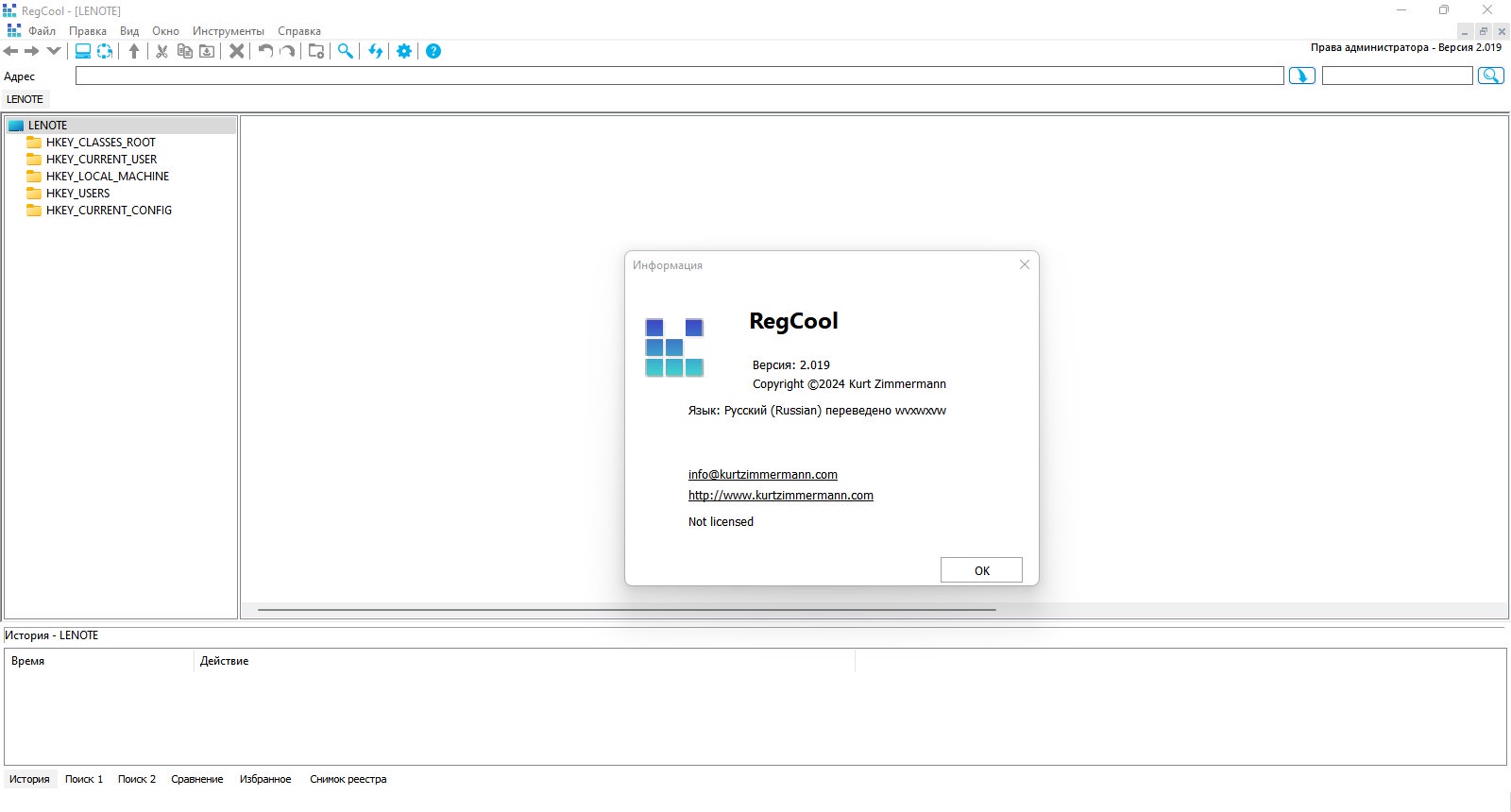
Task: Select HKEY_CLASSES_ROOT in the registry tree
Action: pos(101,143)
